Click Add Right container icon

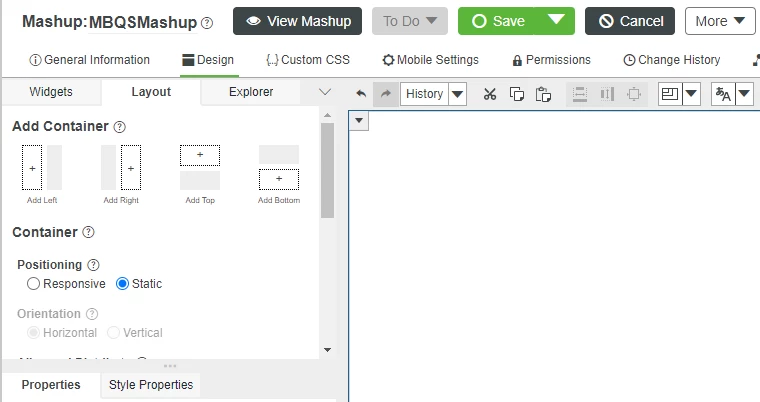121,167
